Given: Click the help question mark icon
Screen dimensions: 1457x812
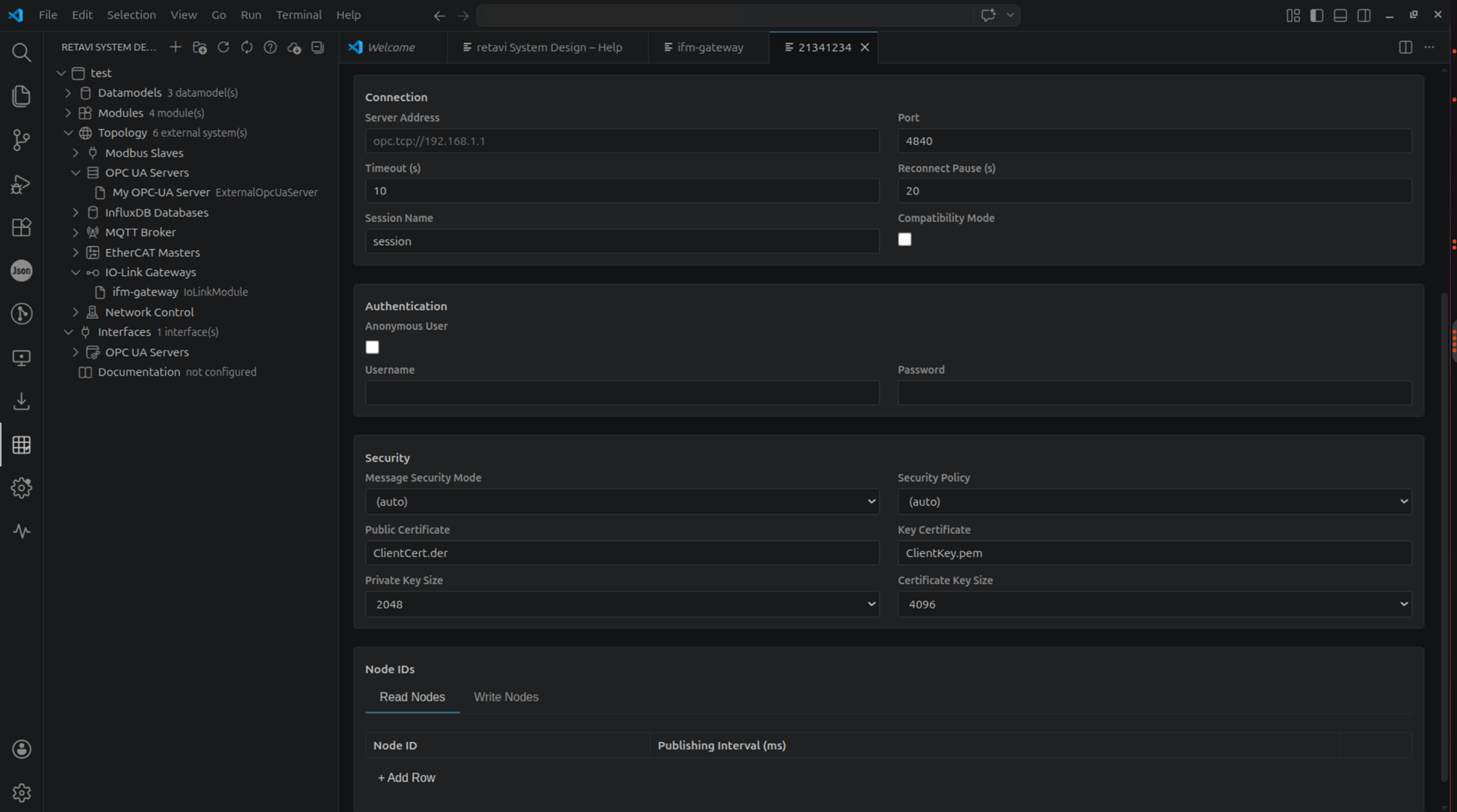Looking at the screenshot, I should click(270, 47).
